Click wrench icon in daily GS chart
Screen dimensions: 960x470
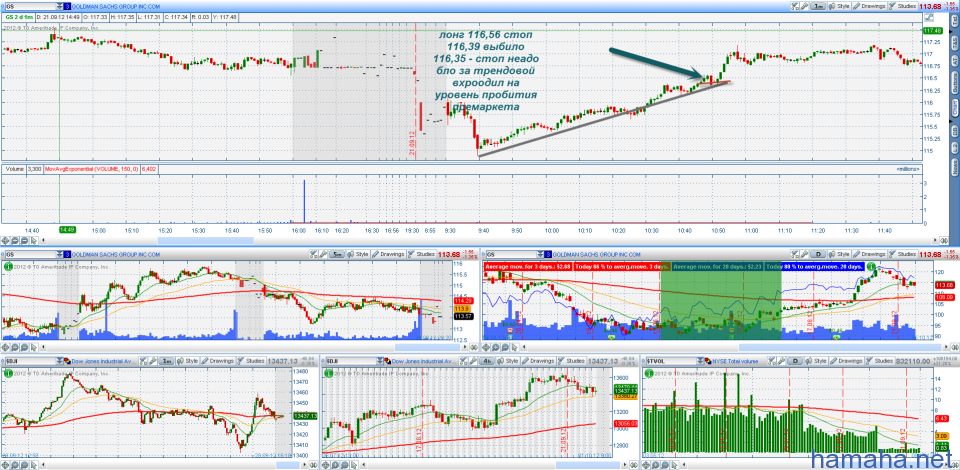(804, 253)
